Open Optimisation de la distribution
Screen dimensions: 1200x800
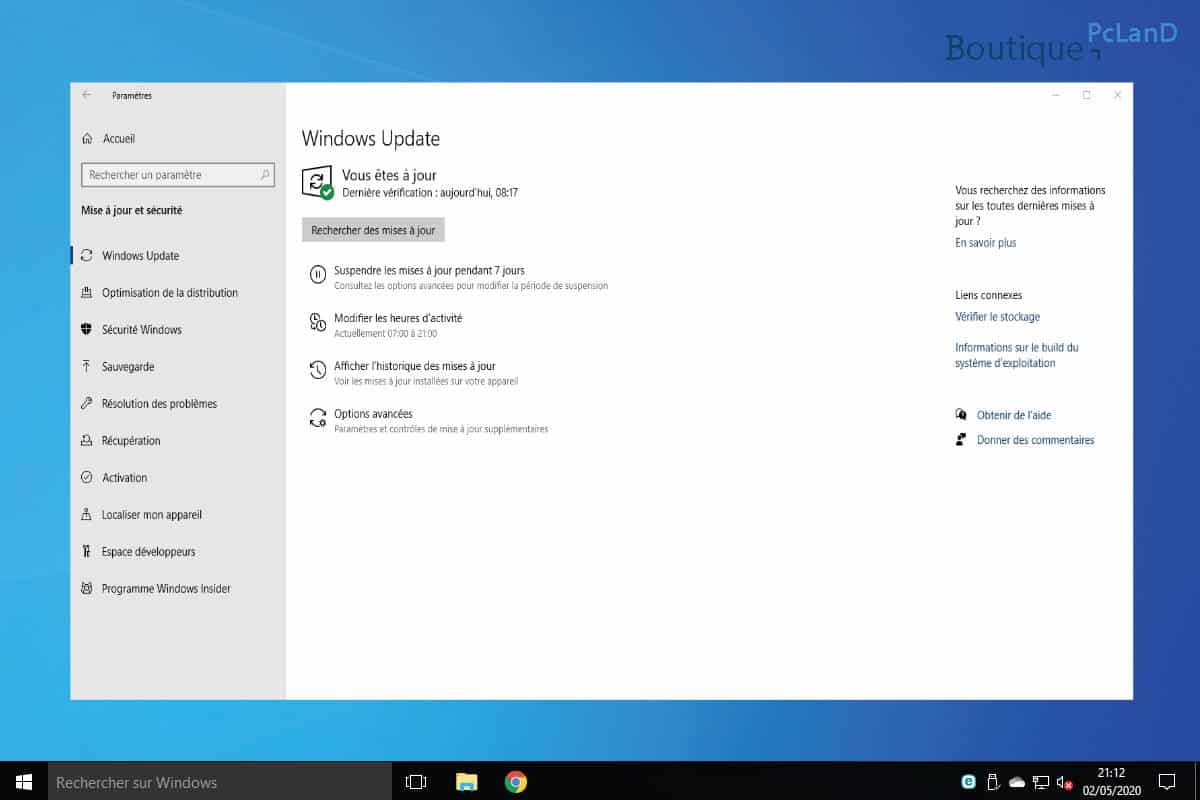(159, 293)
